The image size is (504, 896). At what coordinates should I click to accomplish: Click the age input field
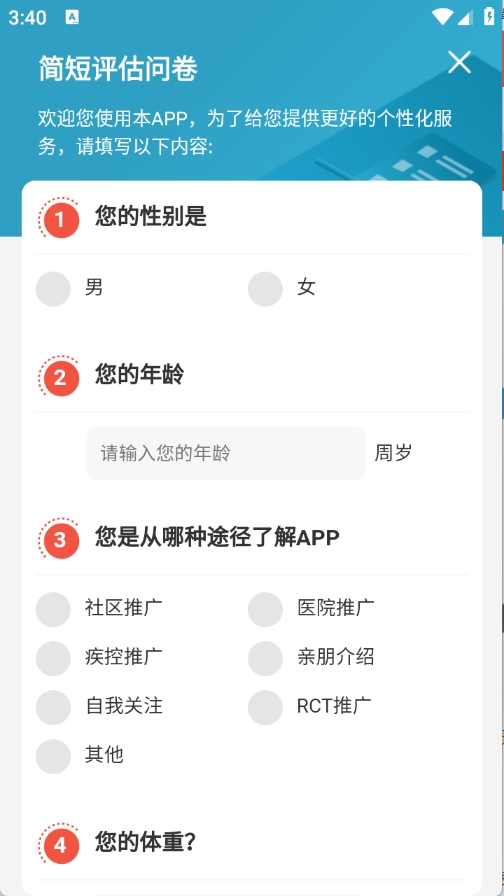pyautogui.click(x=226, y=454)
